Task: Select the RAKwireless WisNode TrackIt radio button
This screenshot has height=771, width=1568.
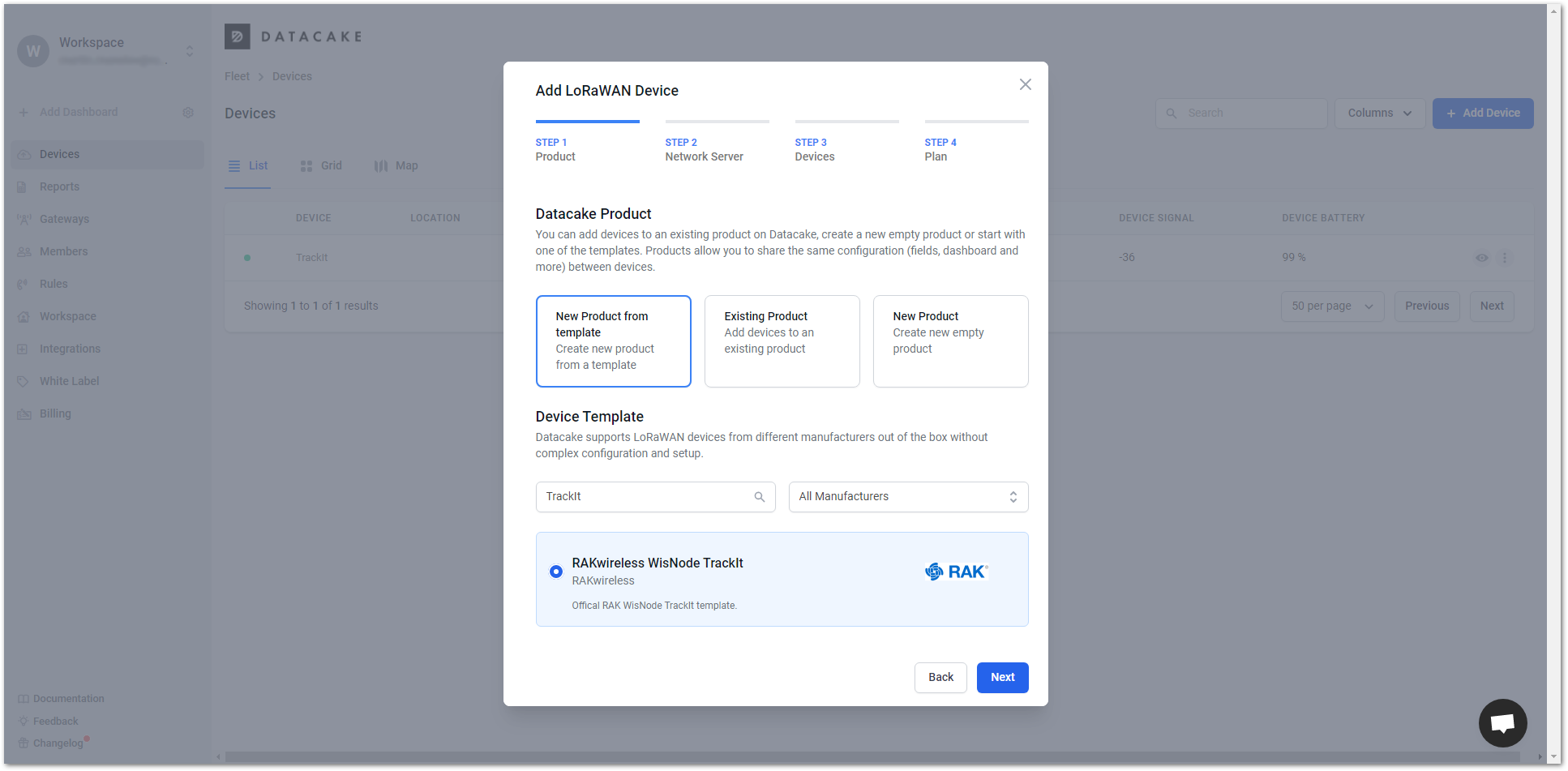Action: [x=555, y=572]
